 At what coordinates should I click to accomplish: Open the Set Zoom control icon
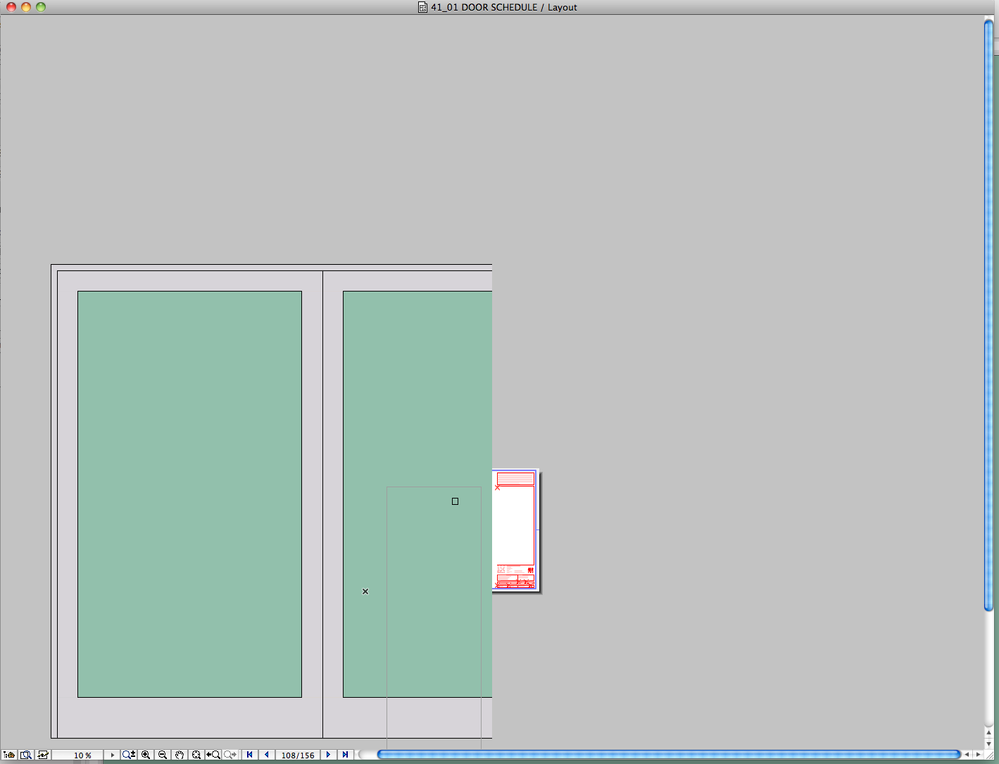point(127,755)
